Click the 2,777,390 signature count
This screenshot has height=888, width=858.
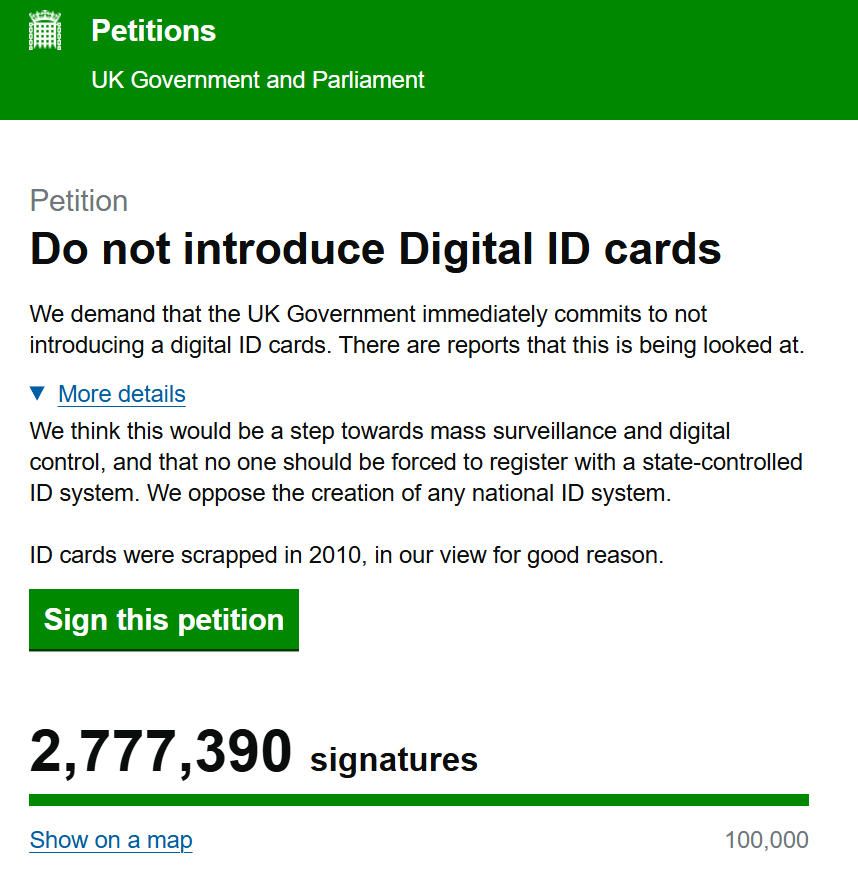pos(161,753)
